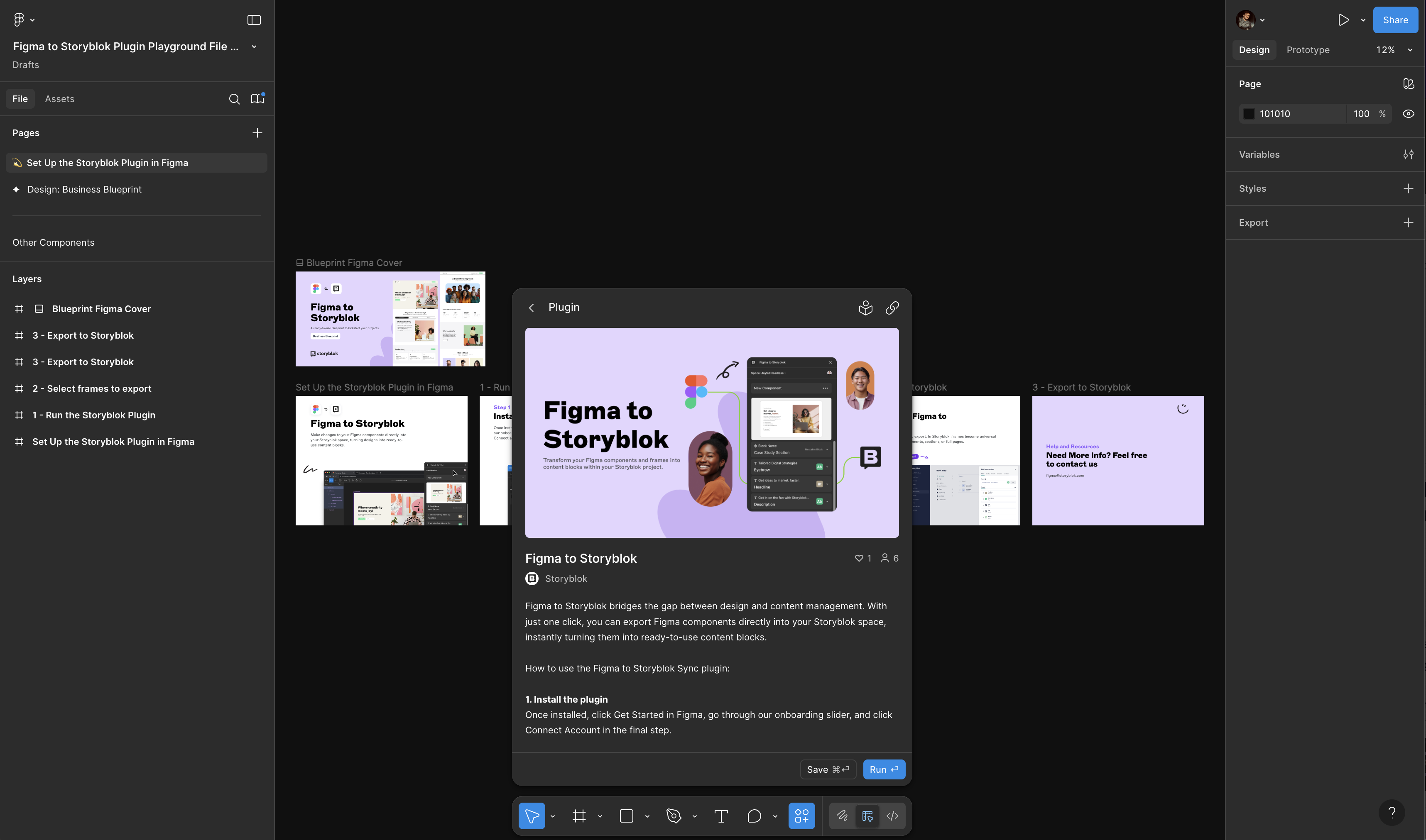
Task: Open the Actions resources tool
Action: tap(801, 816)
